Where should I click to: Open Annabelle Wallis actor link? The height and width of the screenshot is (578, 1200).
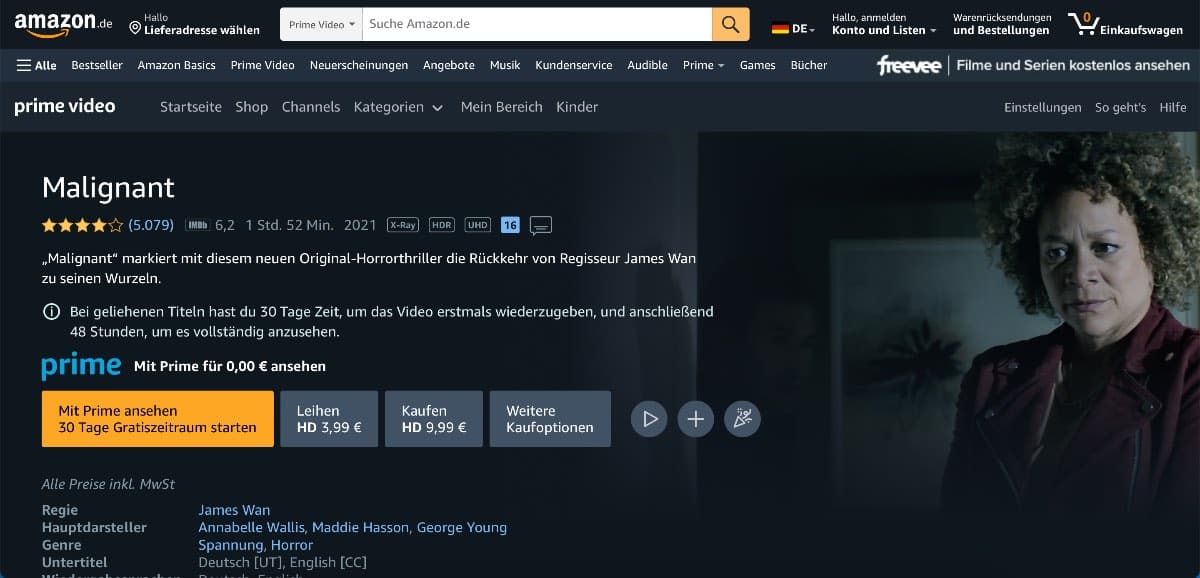pyautogui.click(x=253, y=527)
